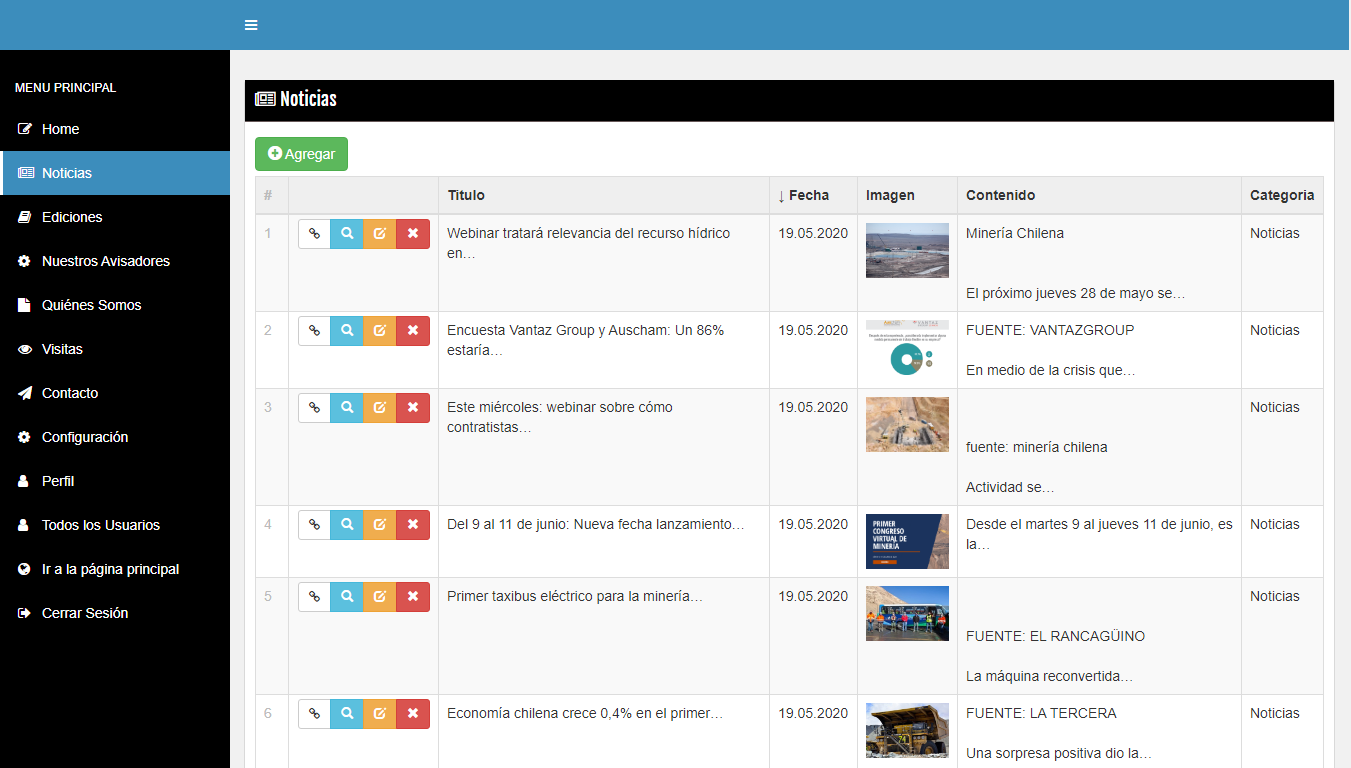Click the magnifier view icon in row 2
The image size is (1351, 768).
click(347, 331)
